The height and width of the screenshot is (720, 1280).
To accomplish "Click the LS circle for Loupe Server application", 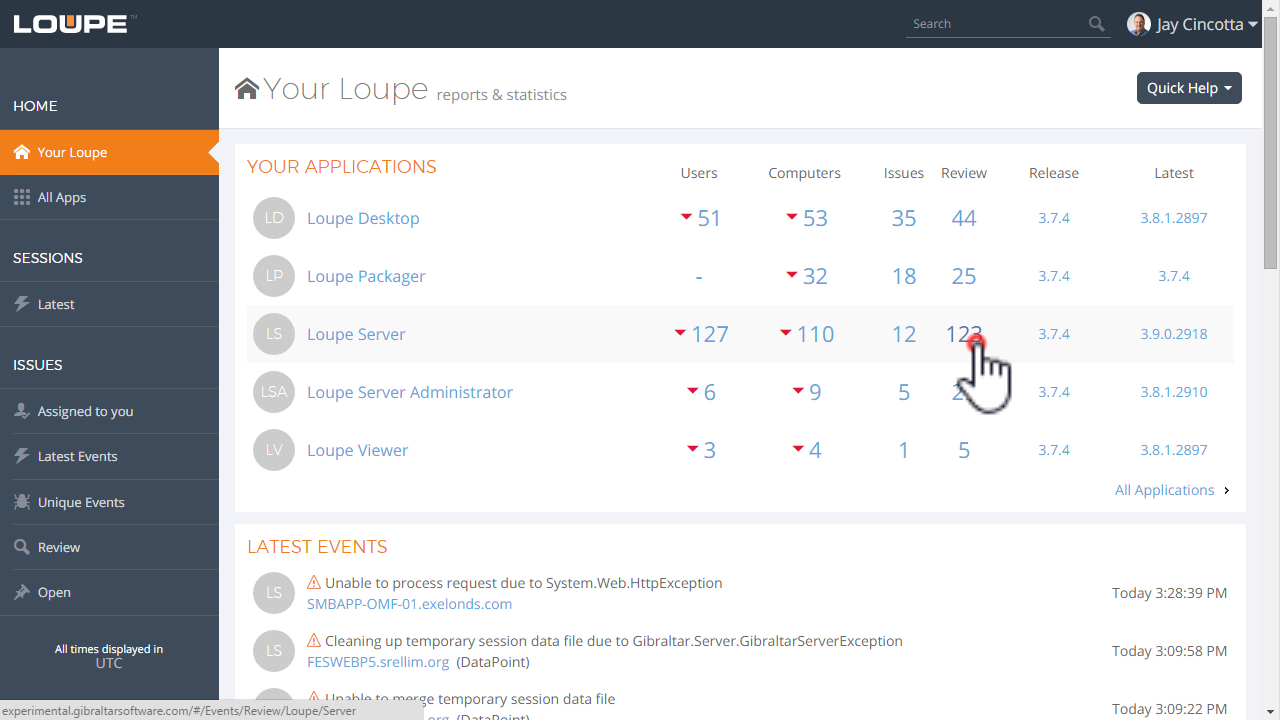I will pyautogui.click(x=274, y=334).
